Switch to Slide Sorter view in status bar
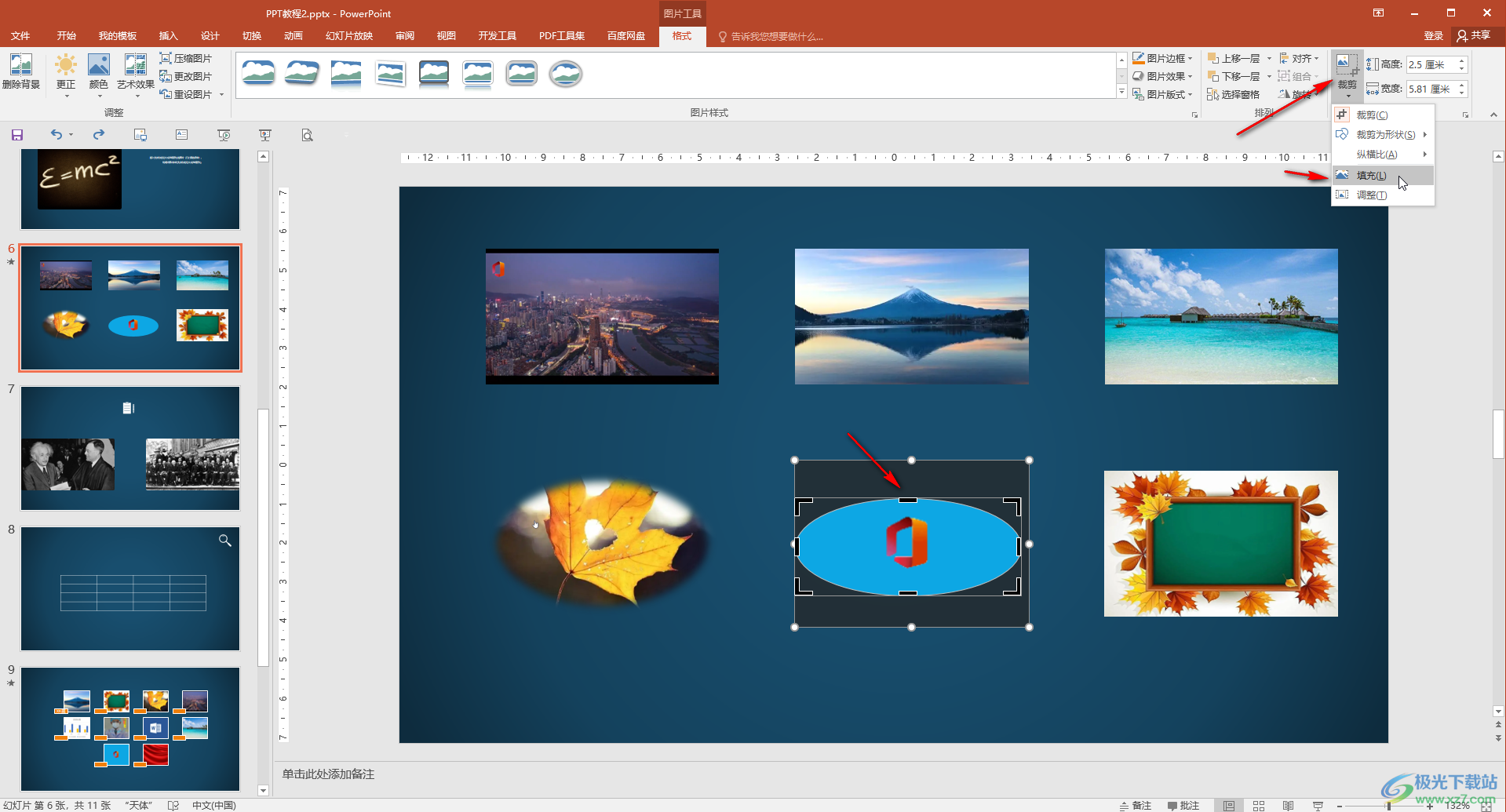1506x812 pixels. [x=1259, y=806]
